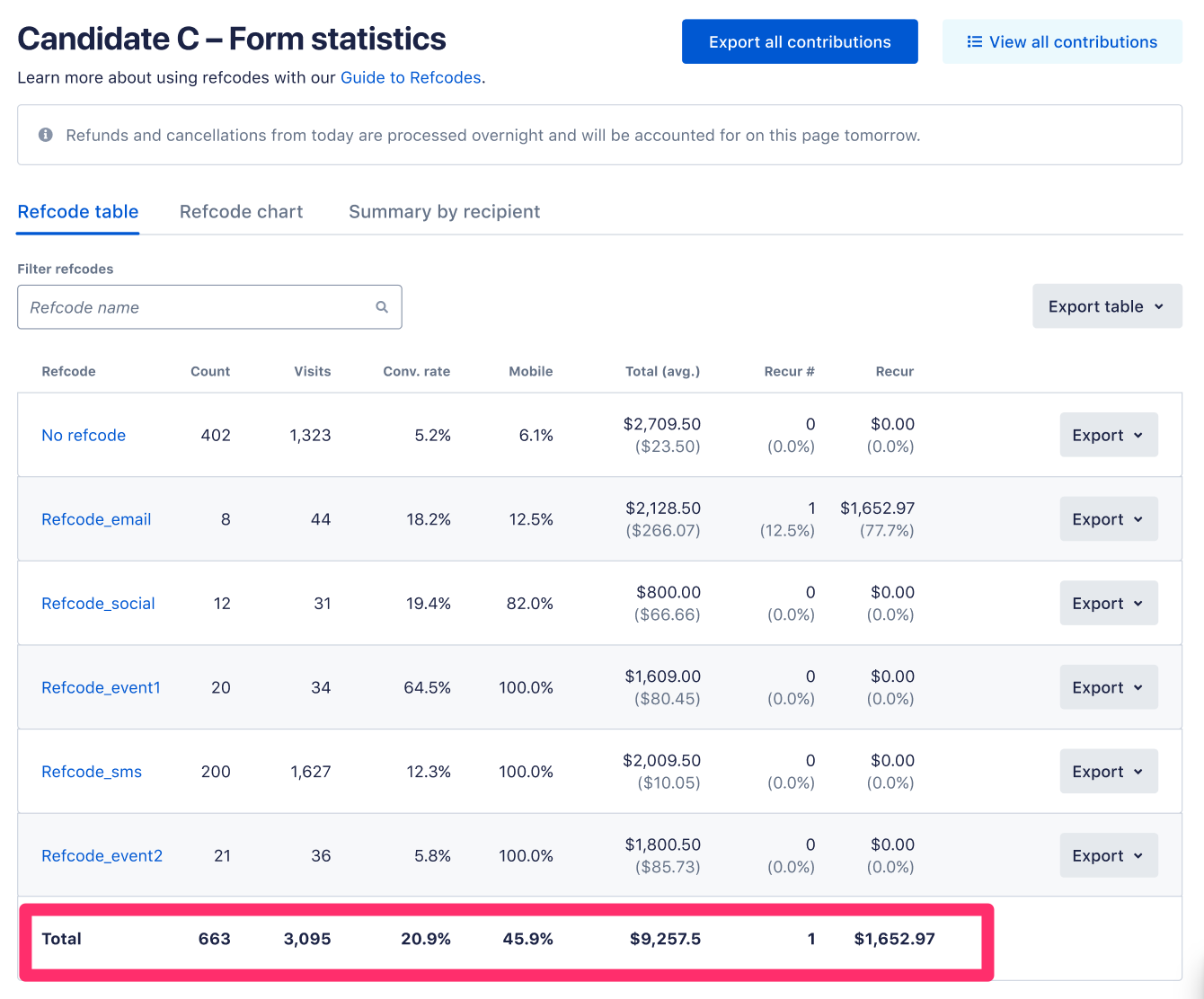Open the Summary by recipient tab
Screen dimensions: 1204x999
click(x=444, y=212)
